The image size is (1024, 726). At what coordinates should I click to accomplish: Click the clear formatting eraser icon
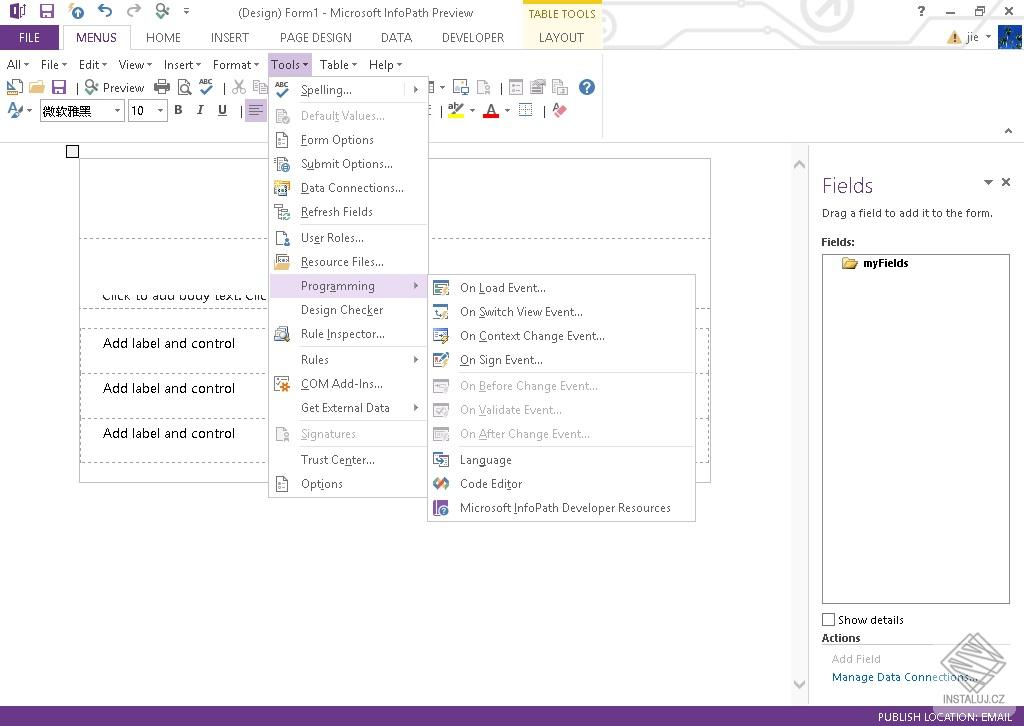pyautogui.click(x=559, y=110)
